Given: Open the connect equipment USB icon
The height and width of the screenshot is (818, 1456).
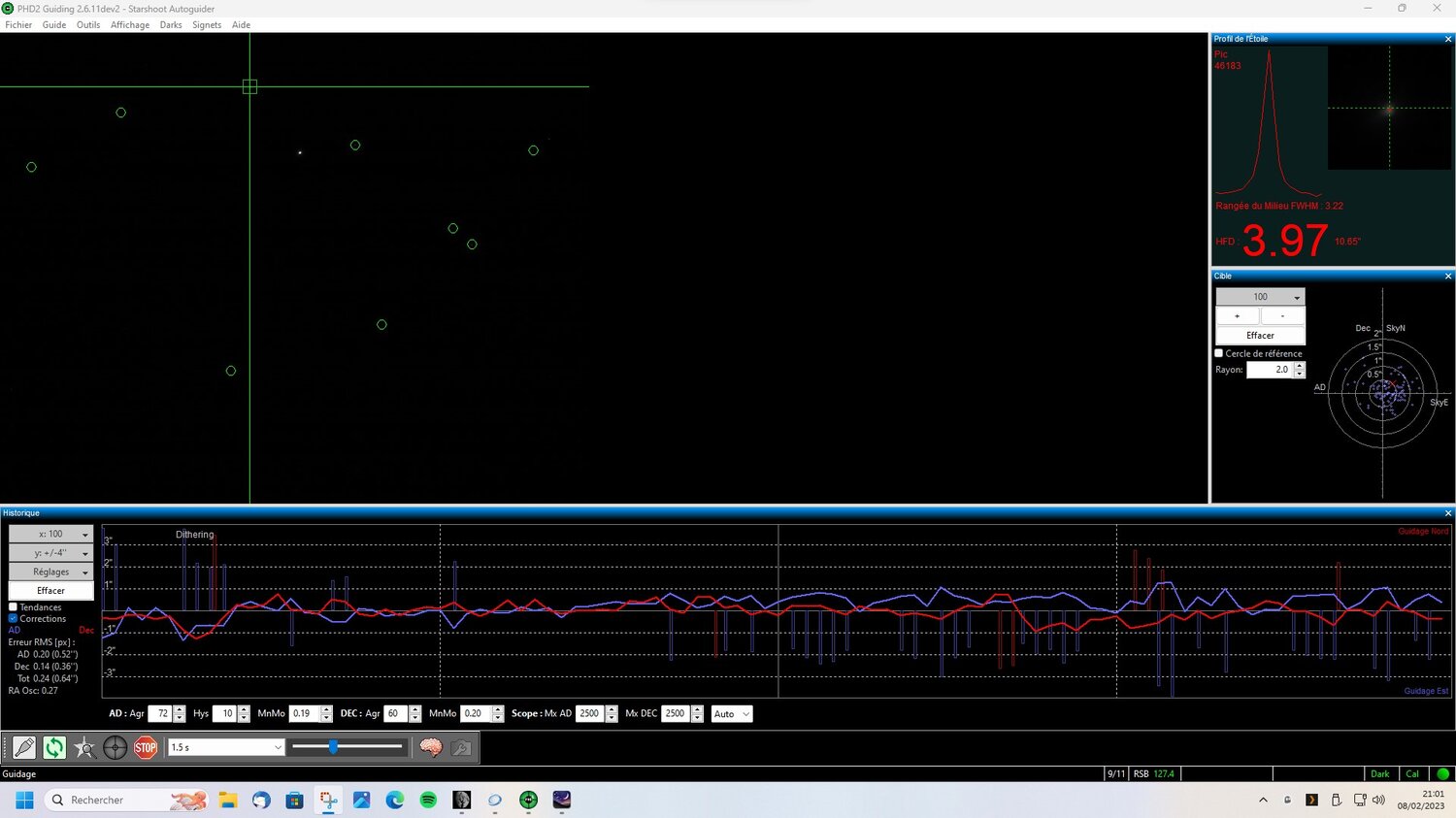Looking at the screenshot, I should pos(24,747).
